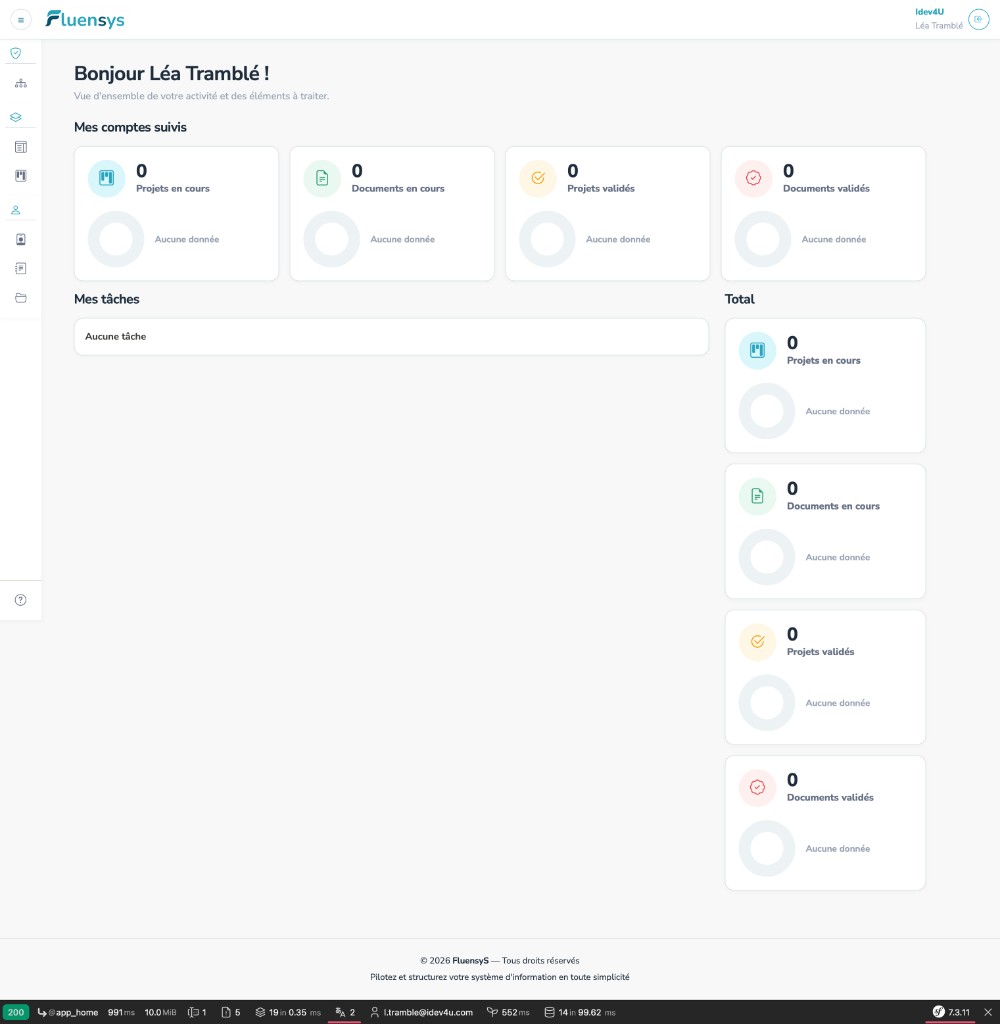Viewport: 1000px width, 1024px height.
Task: Open the notebook document icon in sidebar
Action: coord(21,268)
